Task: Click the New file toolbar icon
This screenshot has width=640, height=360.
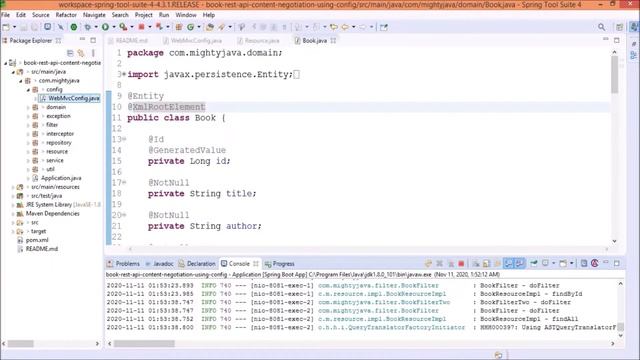Action: [x=6, y=27]
